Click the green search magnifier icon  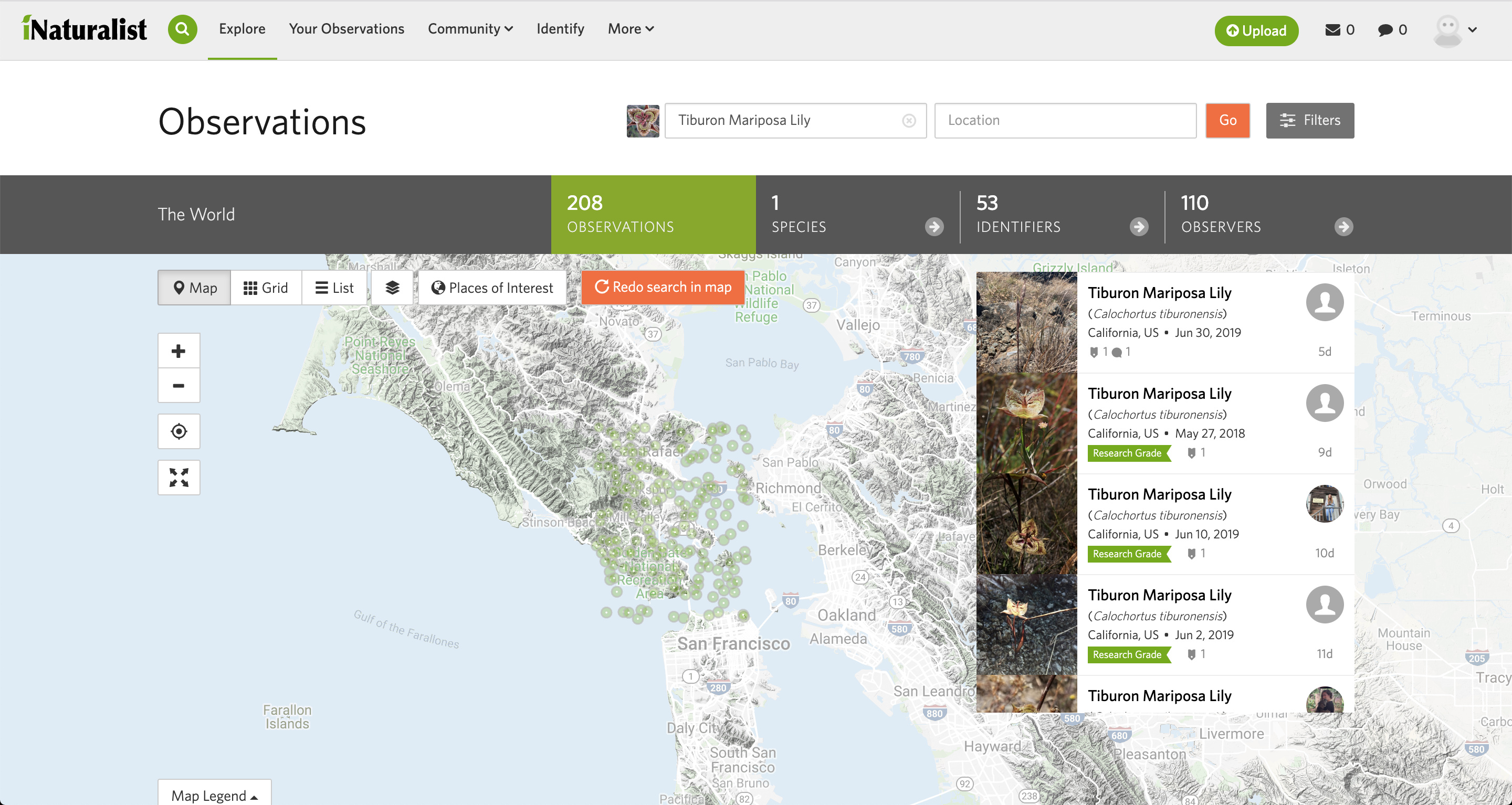point(182,29)
